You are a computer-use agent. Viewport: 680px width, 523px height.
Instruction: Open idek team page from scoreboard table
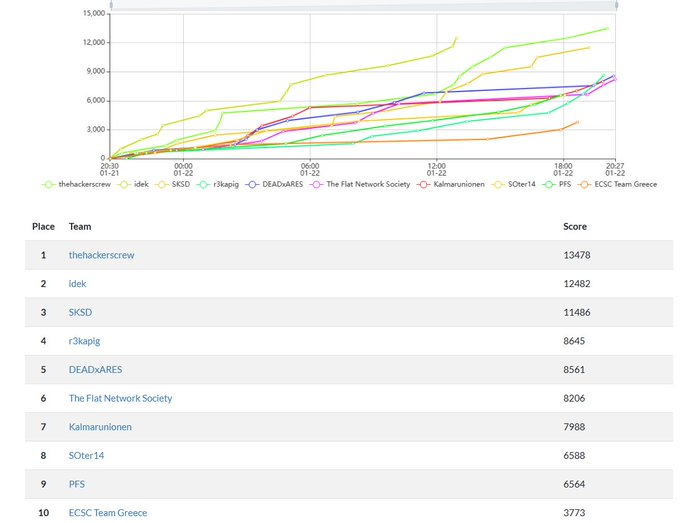tap(77, 284)
